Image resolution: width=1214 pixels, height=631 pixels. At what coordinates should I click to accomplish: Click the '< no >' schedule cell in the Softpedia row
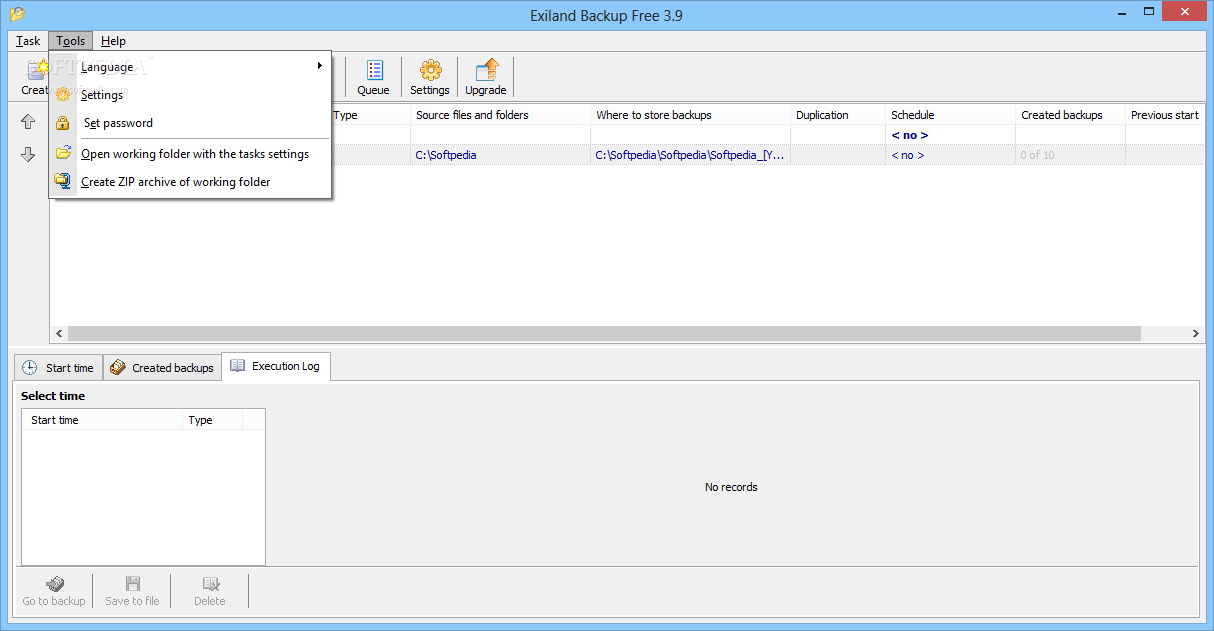pyautogui.click(x=950, y=155)
